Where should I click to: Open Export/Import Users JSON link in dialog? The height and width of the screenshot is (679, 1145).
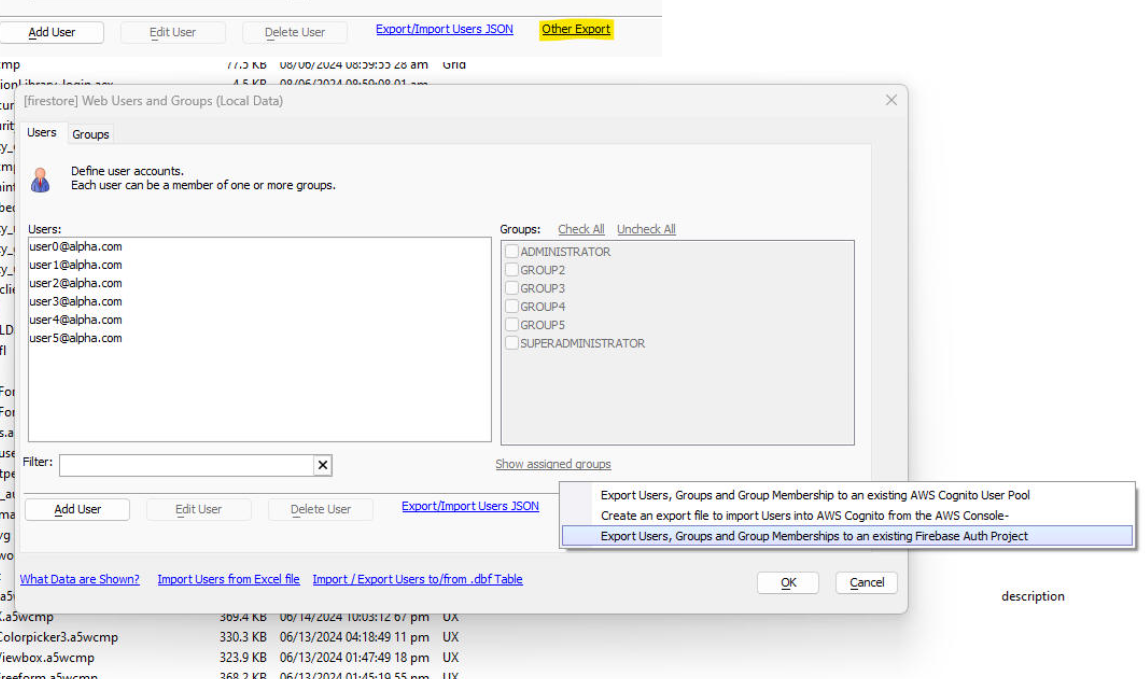(470, 506)
